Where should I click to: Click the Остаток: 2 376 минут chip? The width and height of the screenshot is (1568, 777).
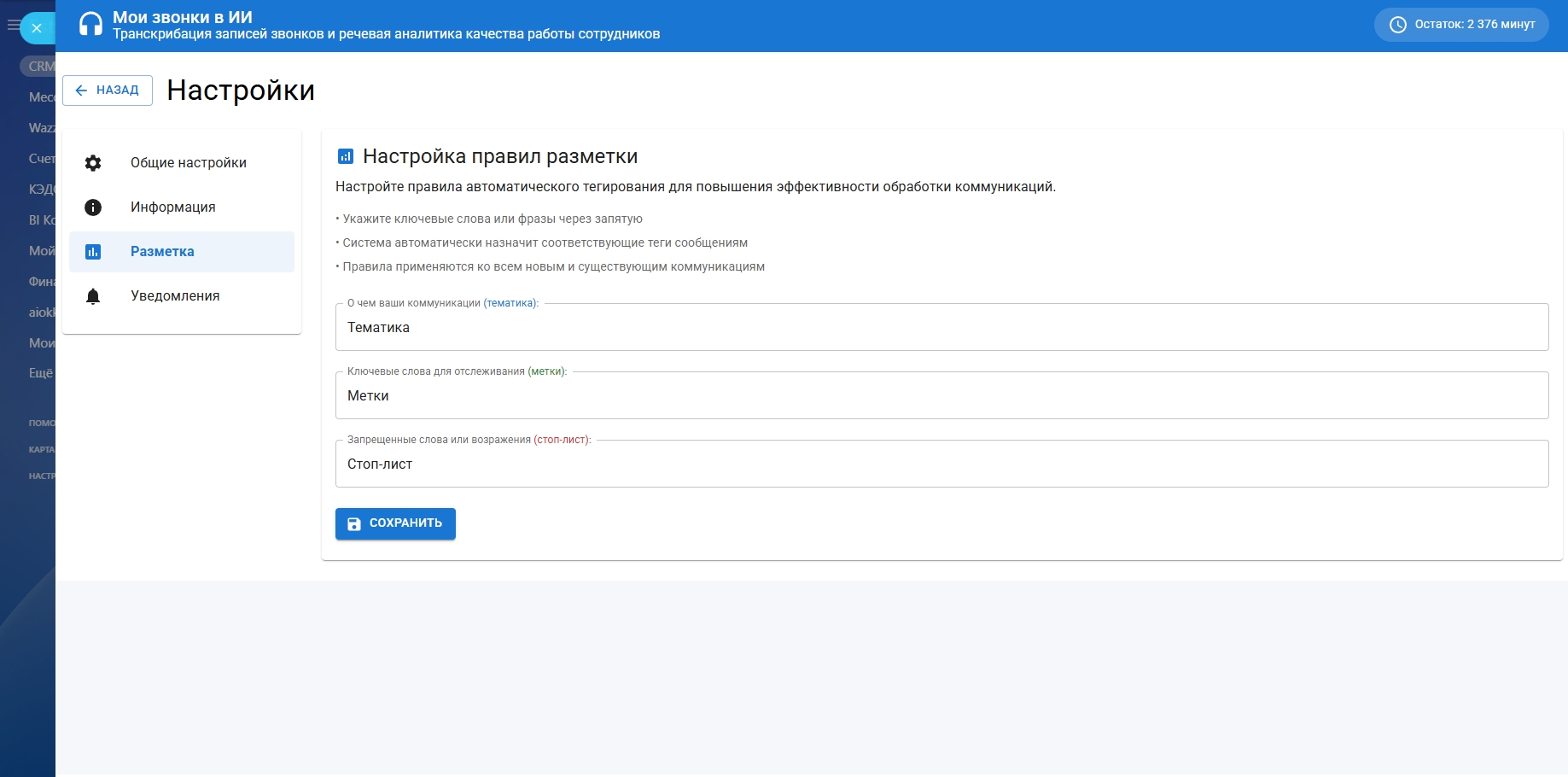(x=1460, y=25)
